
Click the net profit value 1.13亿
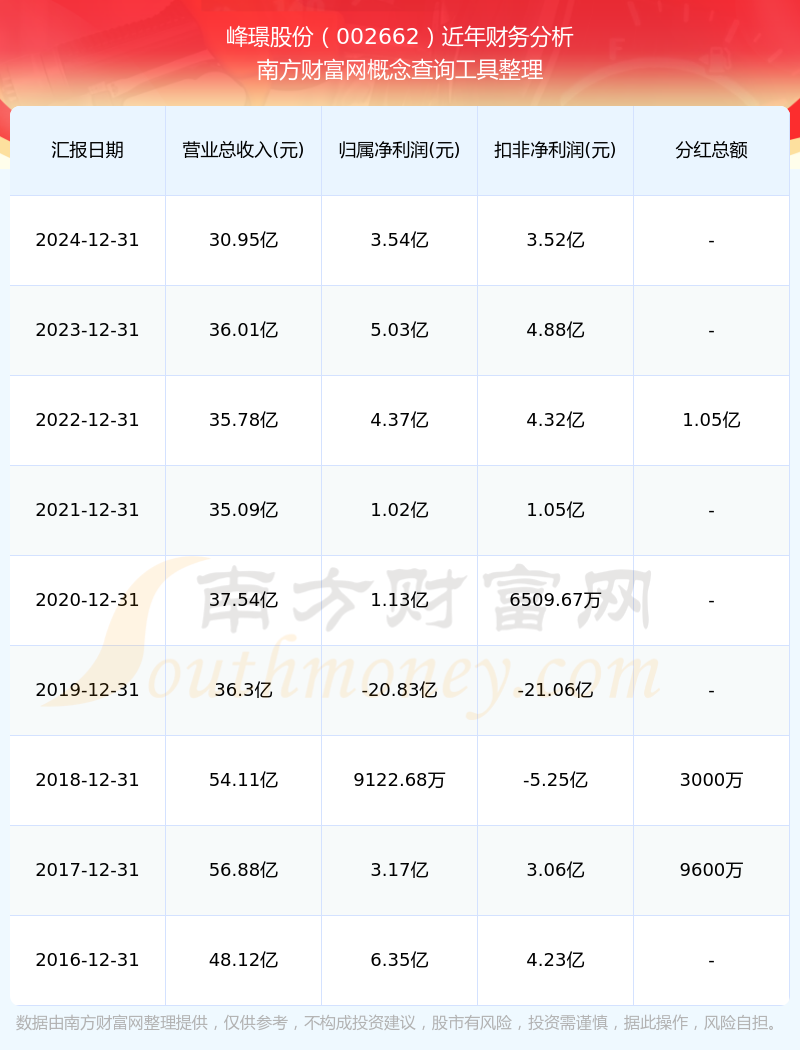pos(400,600)
